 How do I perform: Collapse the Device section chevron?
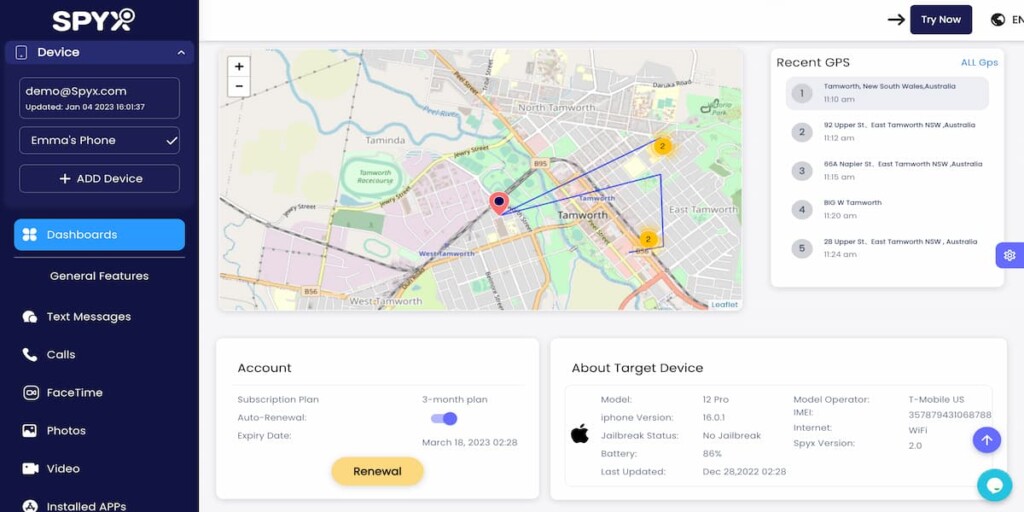[x=181, y=53]
